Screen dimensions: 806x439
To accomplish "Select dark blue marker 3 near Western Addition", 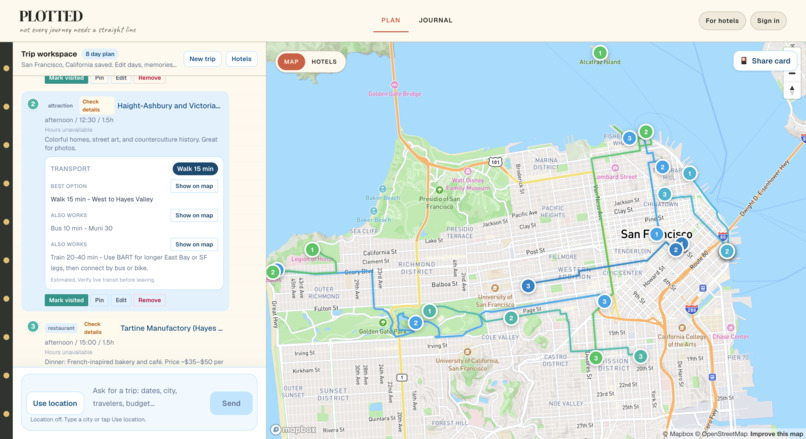I will 528,286.
